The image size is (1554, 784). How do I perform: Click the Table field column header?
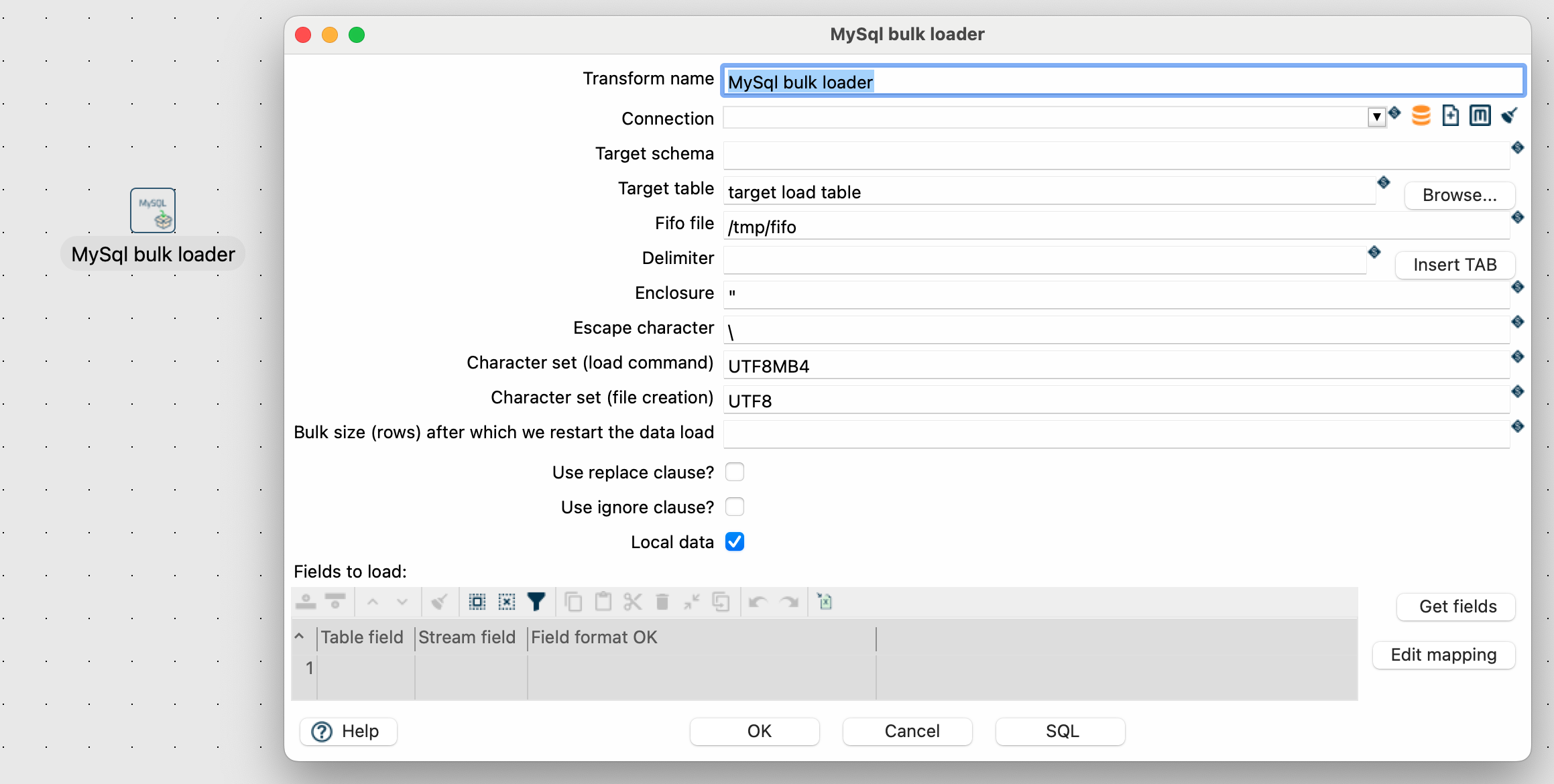coord(362,637)
